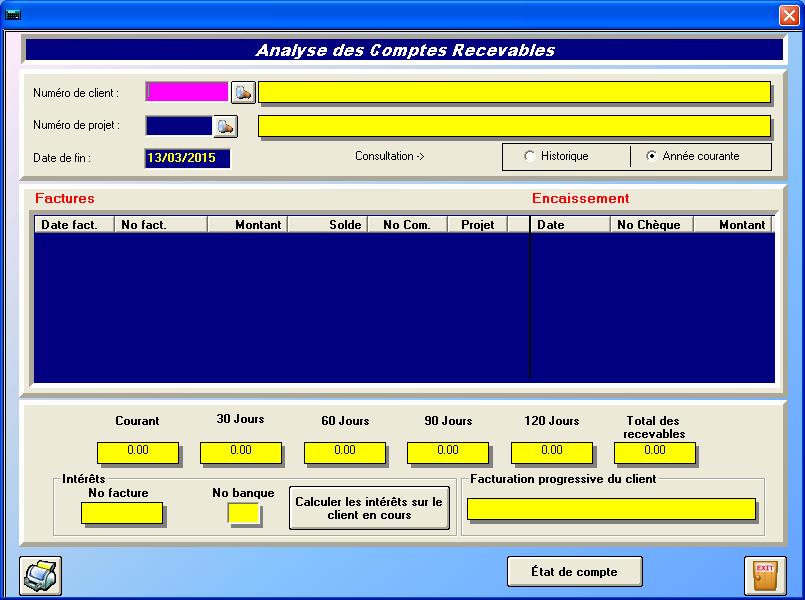Calculate interest on the current client
This screenshot has height=600, width=805.
click(368, 508)
